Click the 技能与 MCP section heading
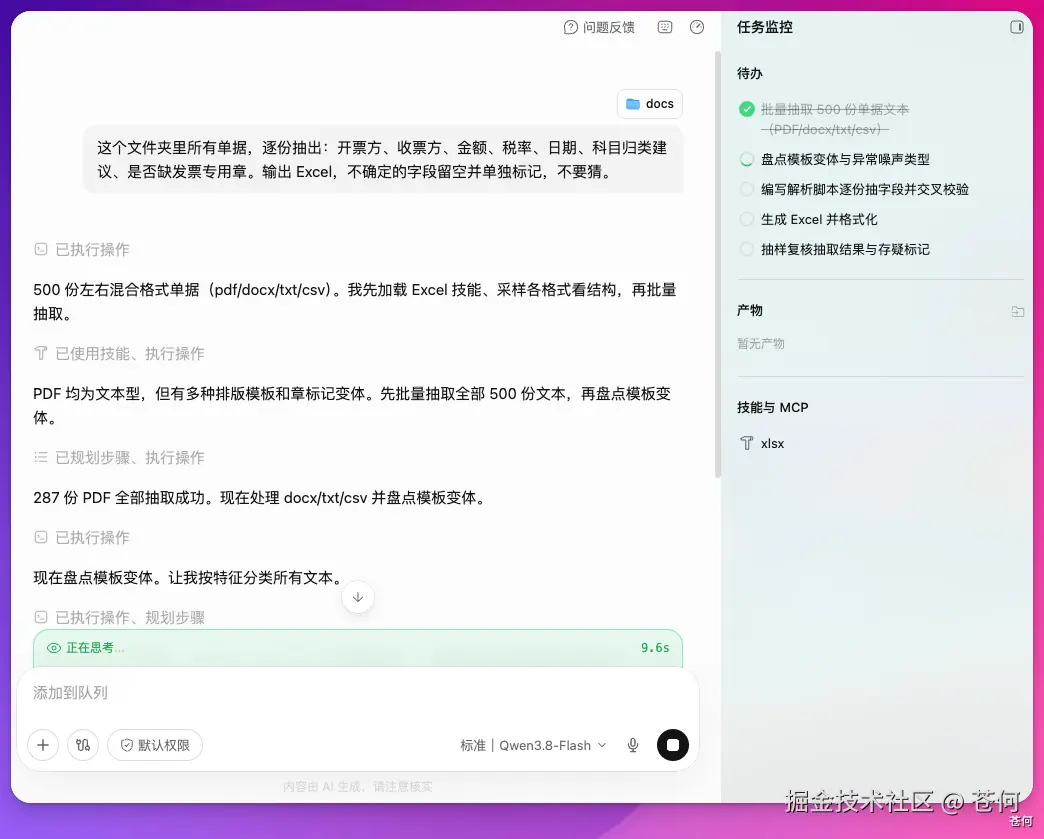This screenshot has width=1044, height=839. tap(772, 408)
